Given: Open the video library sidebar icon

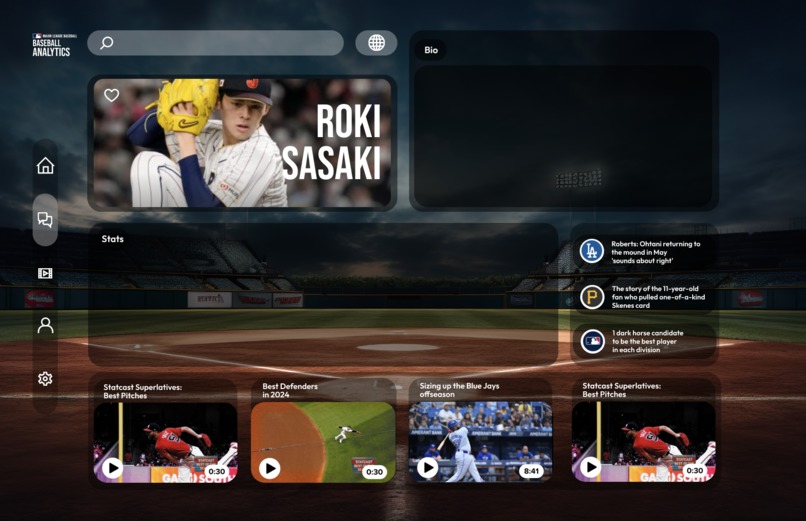Looking at the screenshot, I should (x=45, y=273).
